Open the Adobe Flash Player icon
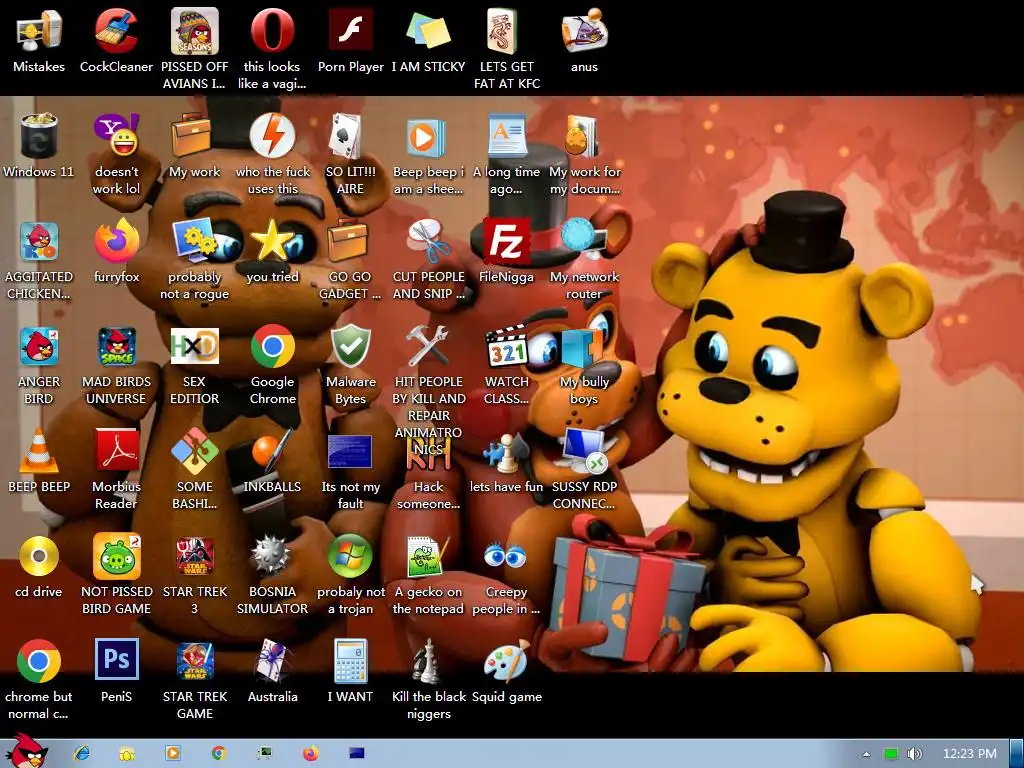 pyautogui.click(x=351, y=31)
